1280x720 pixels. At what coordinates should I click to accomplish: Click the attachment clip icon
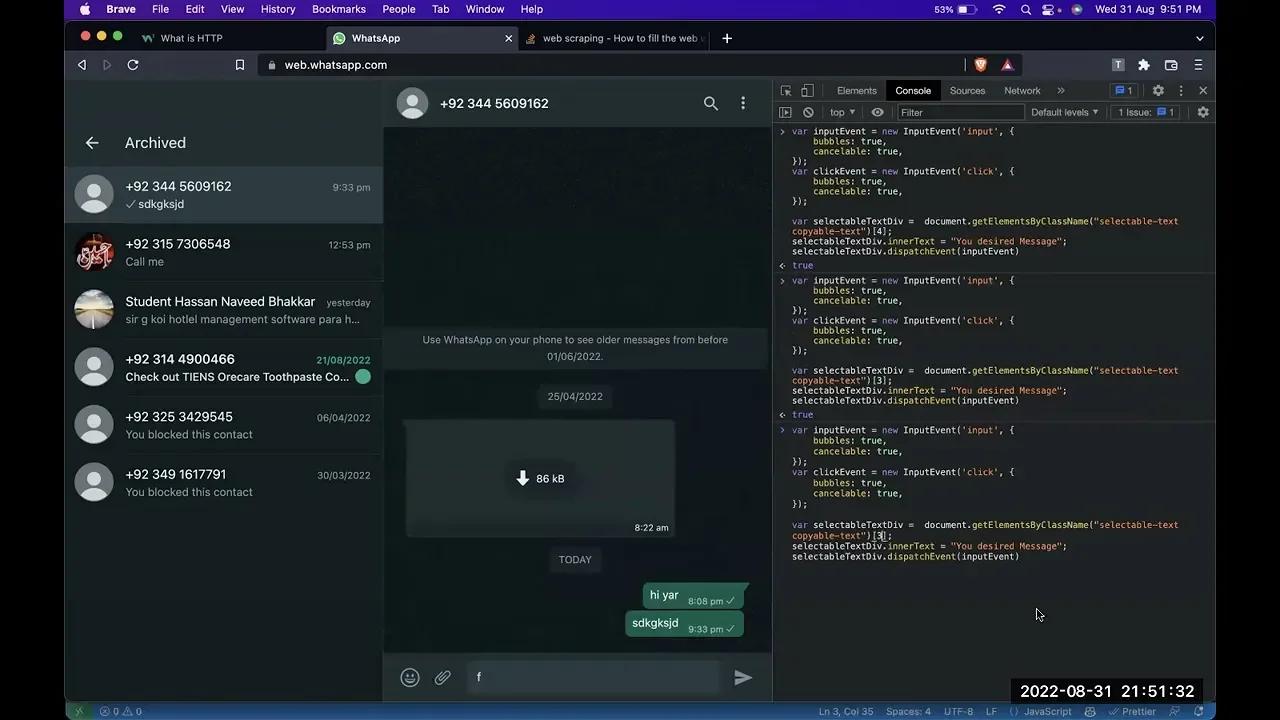pyautogui.click(x=442, y=677)
